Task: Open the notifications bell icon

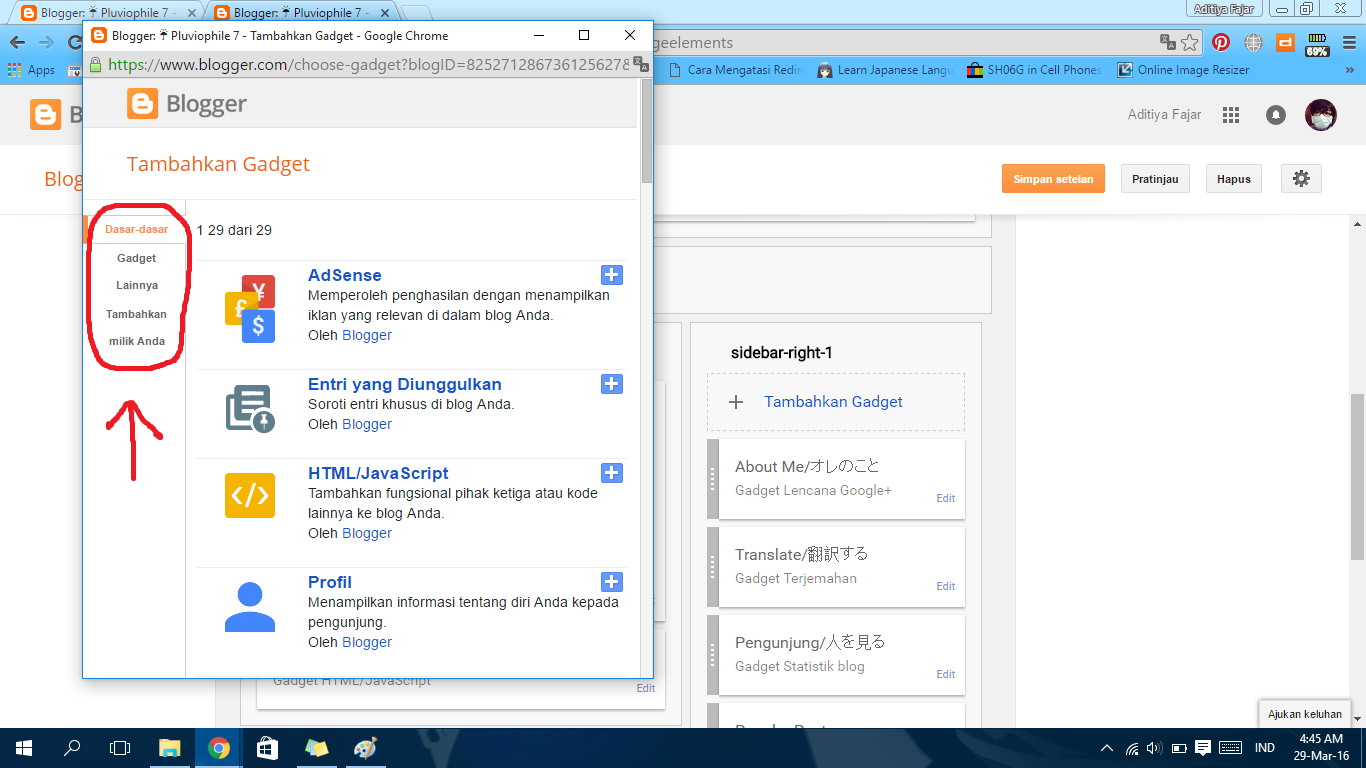Action: (1276, 115)
